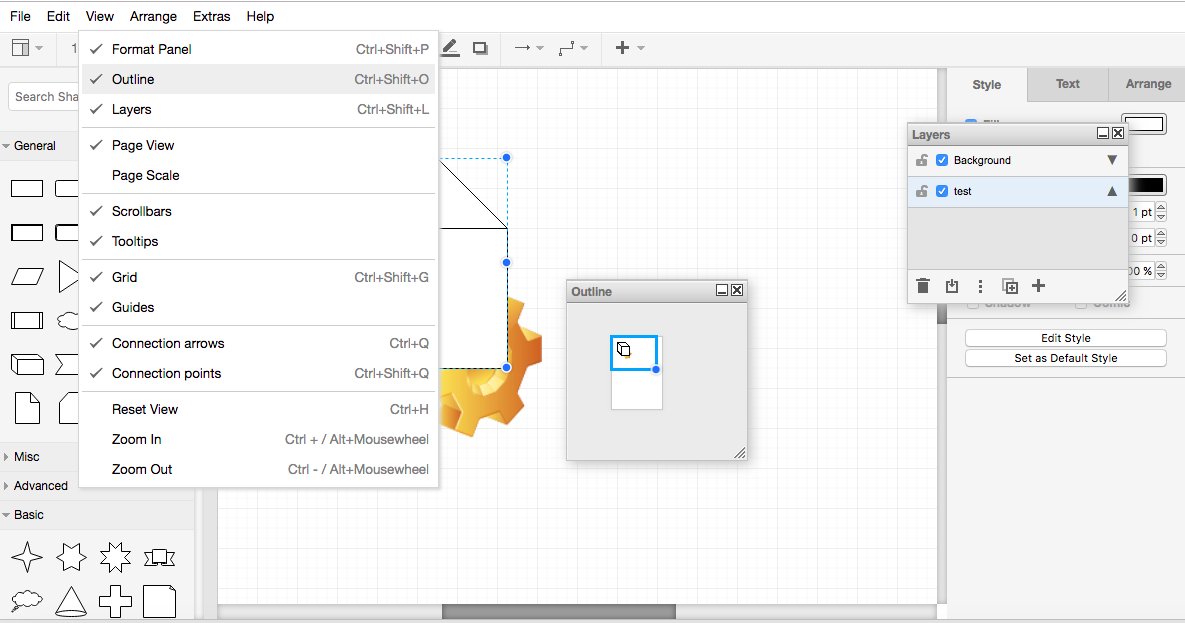Toggle the lock icon on test layer

tap(921, 191)
